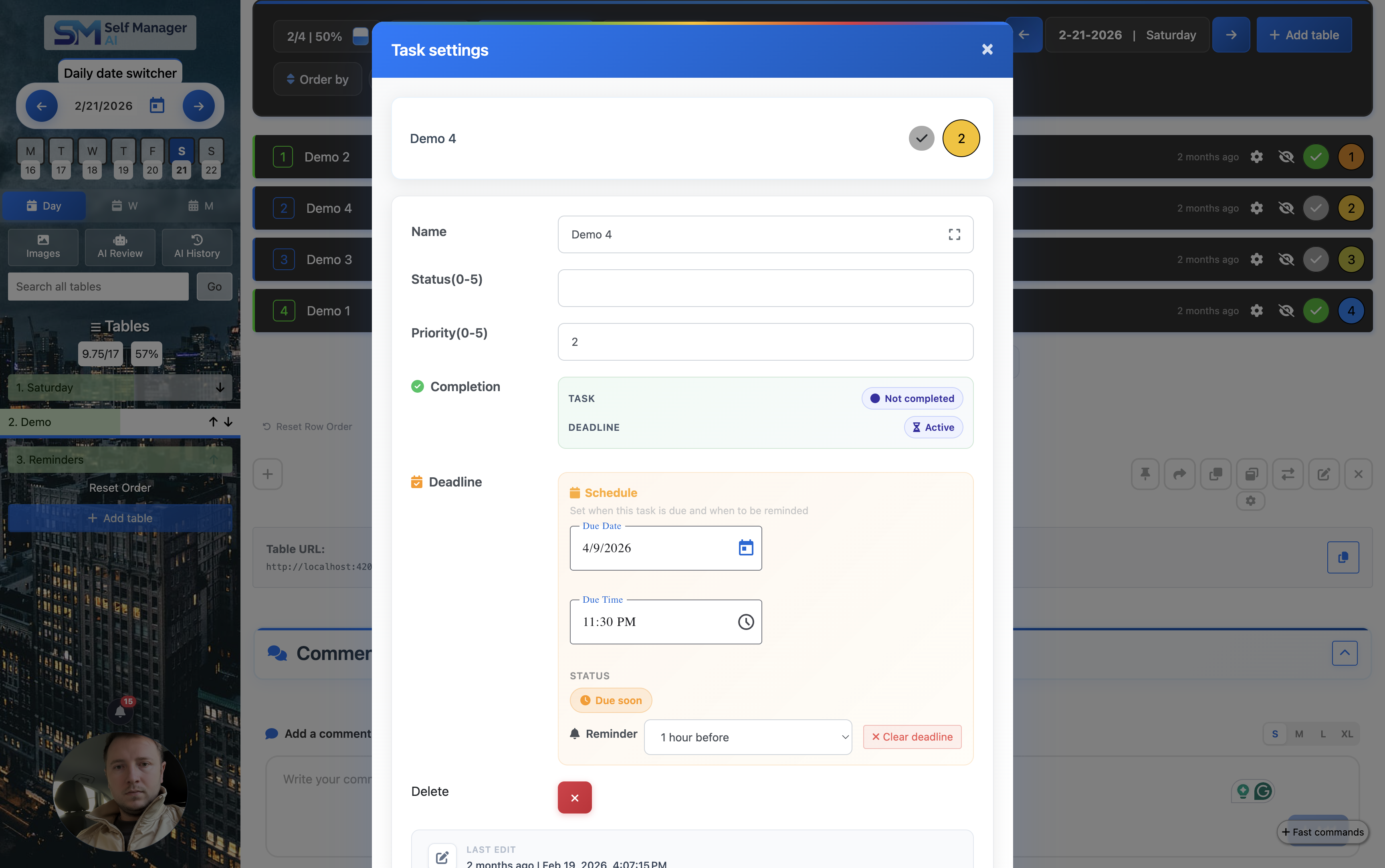Toggle green completion check for Demo 2 row
The image size is (1385, 868).
(1316, 157)
